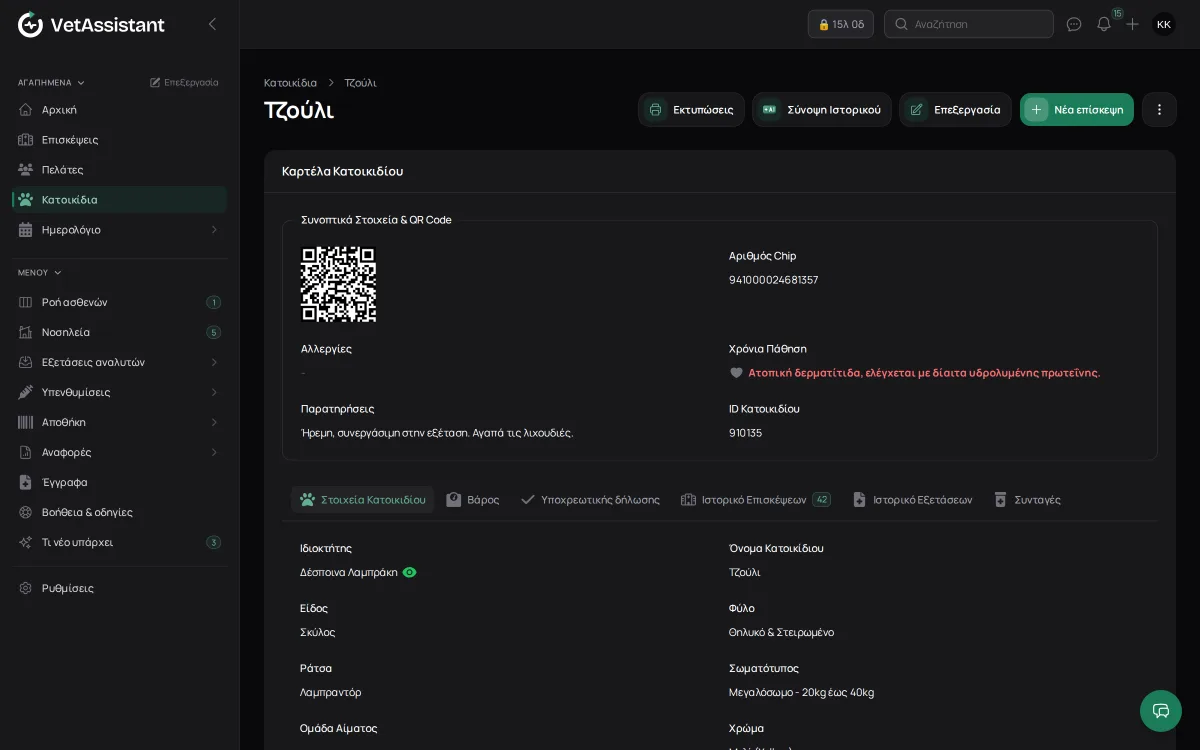Click the Εκτυπώσεις button
Image resolution: width=1200 pixels, height=750 pixels.
[691, 110]
